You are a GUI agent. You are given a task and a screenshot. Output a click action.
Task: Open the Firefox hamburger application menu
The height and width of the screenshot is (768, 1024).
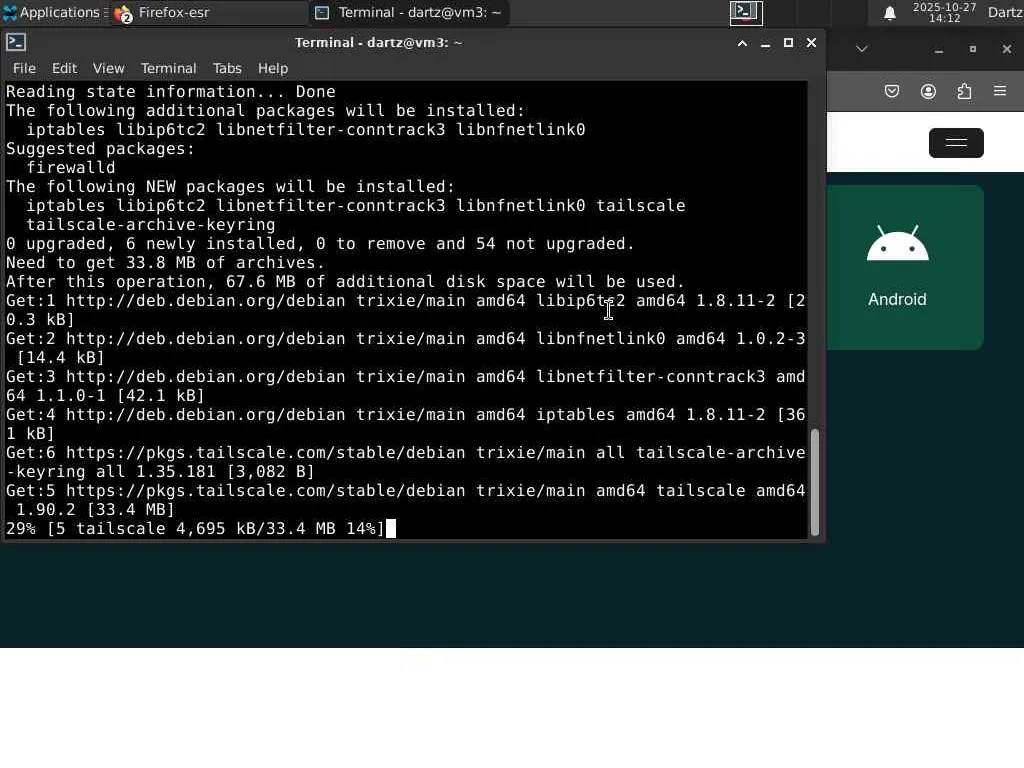click(1000, 91)
